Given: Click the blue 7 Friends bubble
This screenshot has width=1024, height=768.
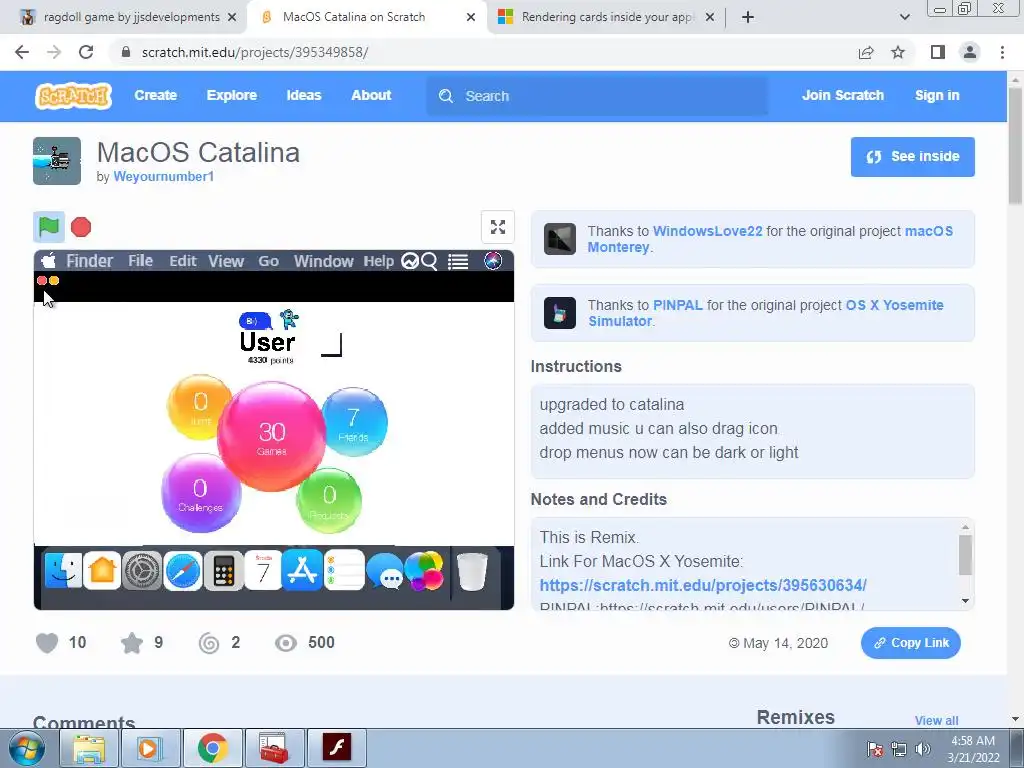Looking at the screenshot, I should 354,422.
